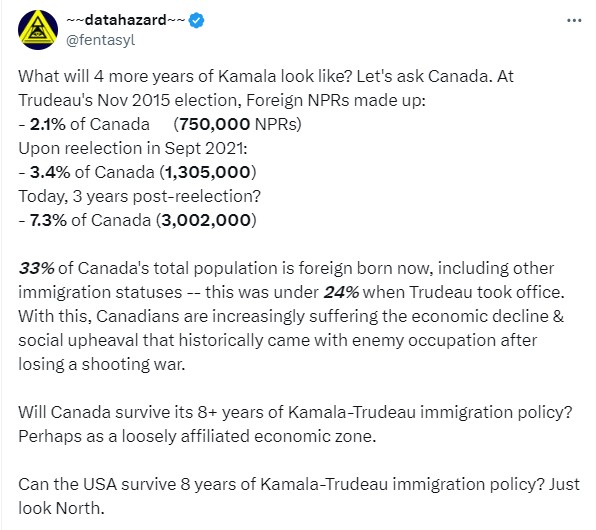Open the more options three-dot menu
596x530 pixels.
point(574,21)
